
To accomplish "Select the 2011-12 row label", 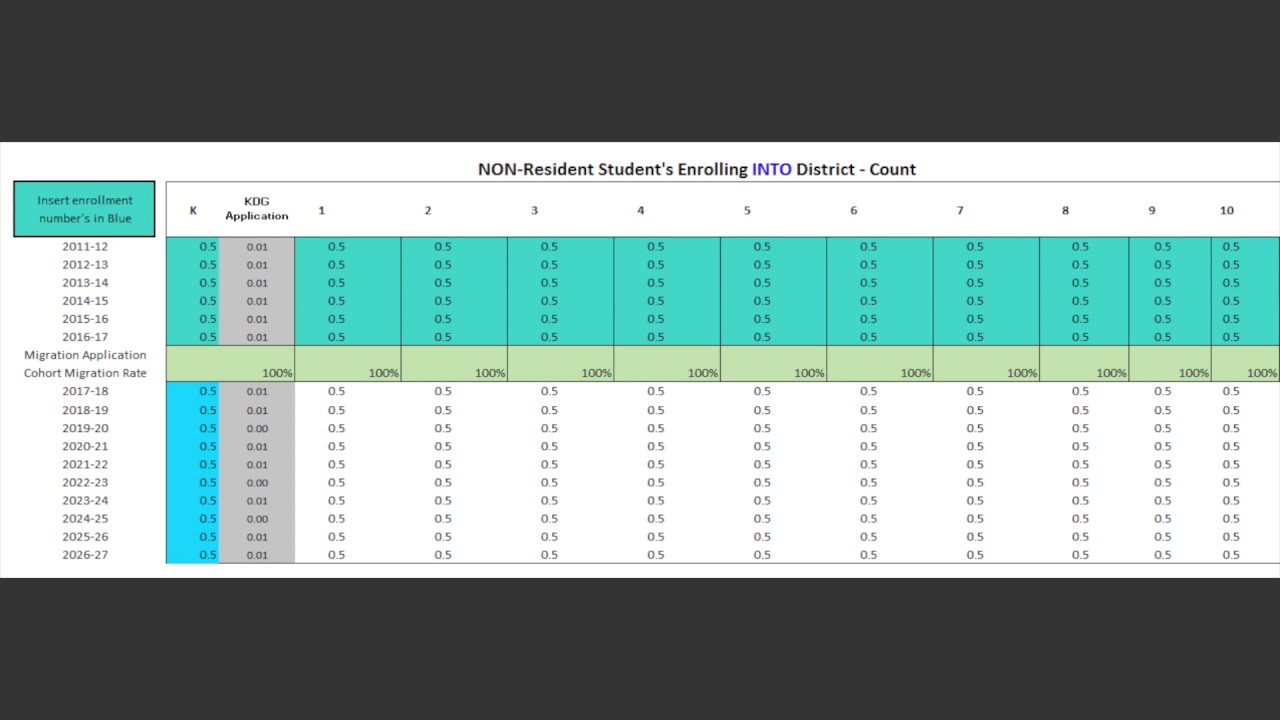I will 85,246.
